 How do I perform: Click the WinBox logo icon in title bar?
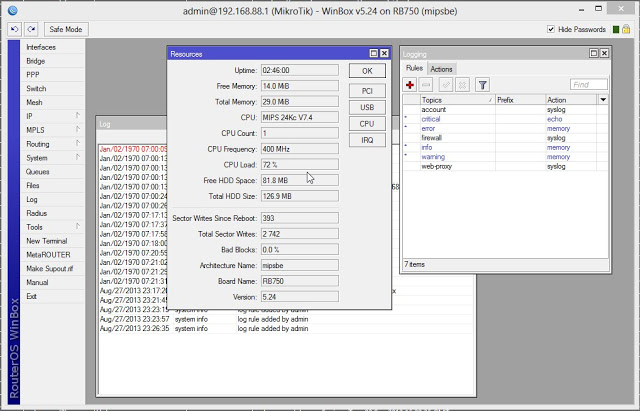(13, 10)
